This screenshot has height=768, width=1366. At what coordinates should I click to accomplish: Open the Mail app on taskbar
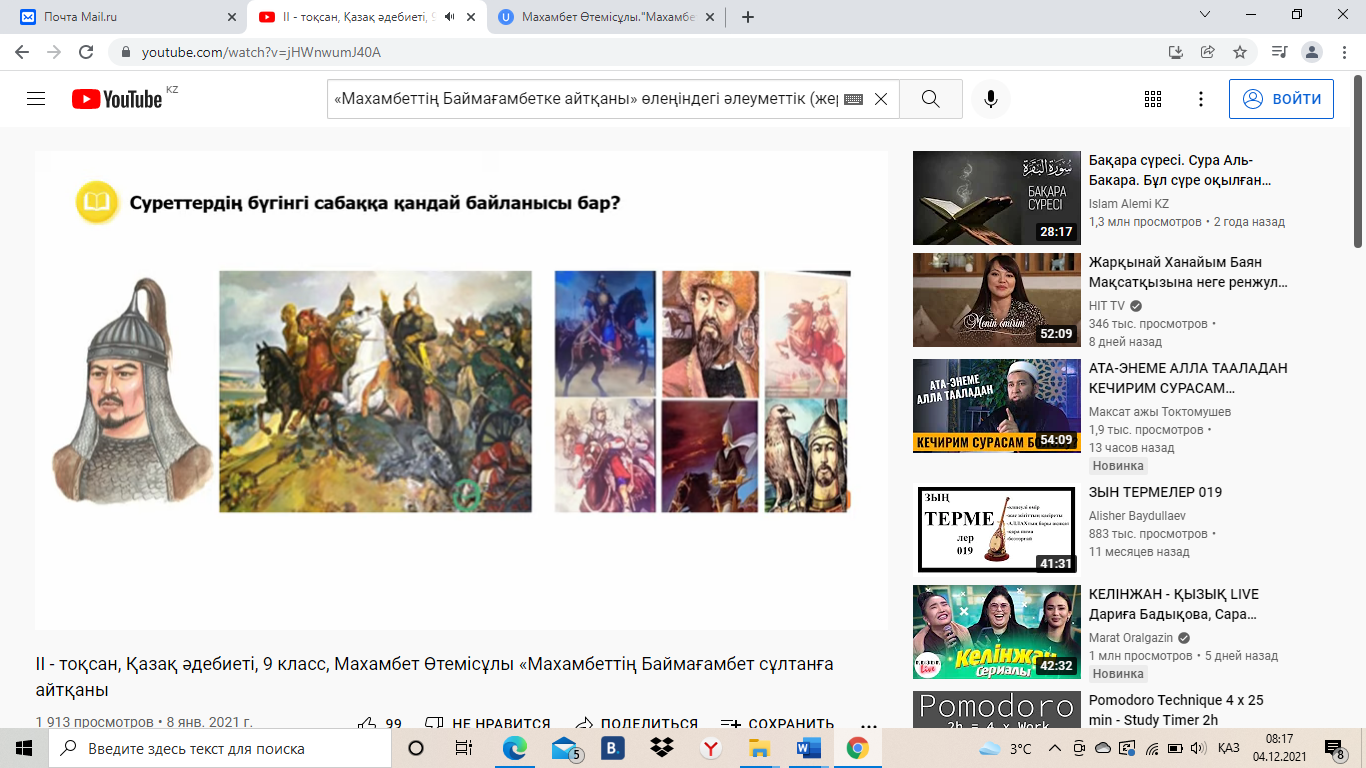pyautogui.click(x=566, y=748)
